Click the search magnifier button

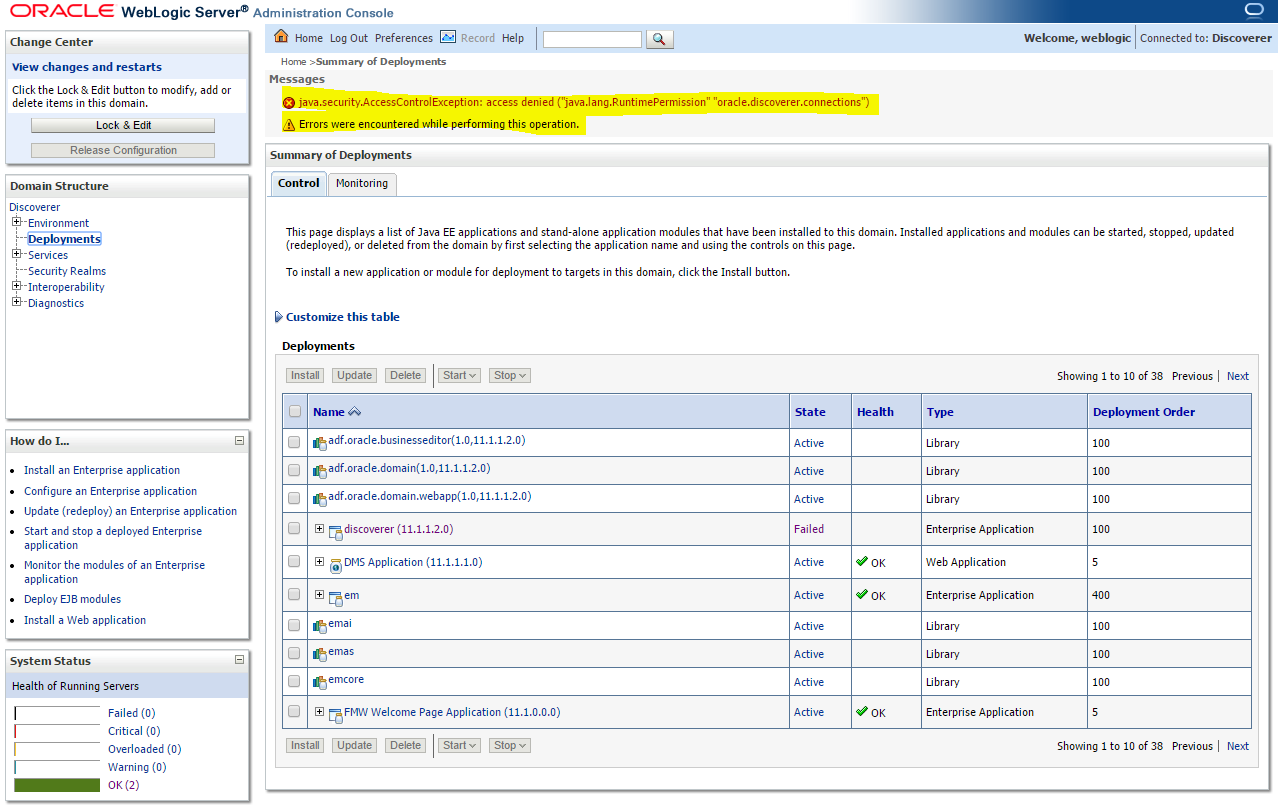[659, 39]
